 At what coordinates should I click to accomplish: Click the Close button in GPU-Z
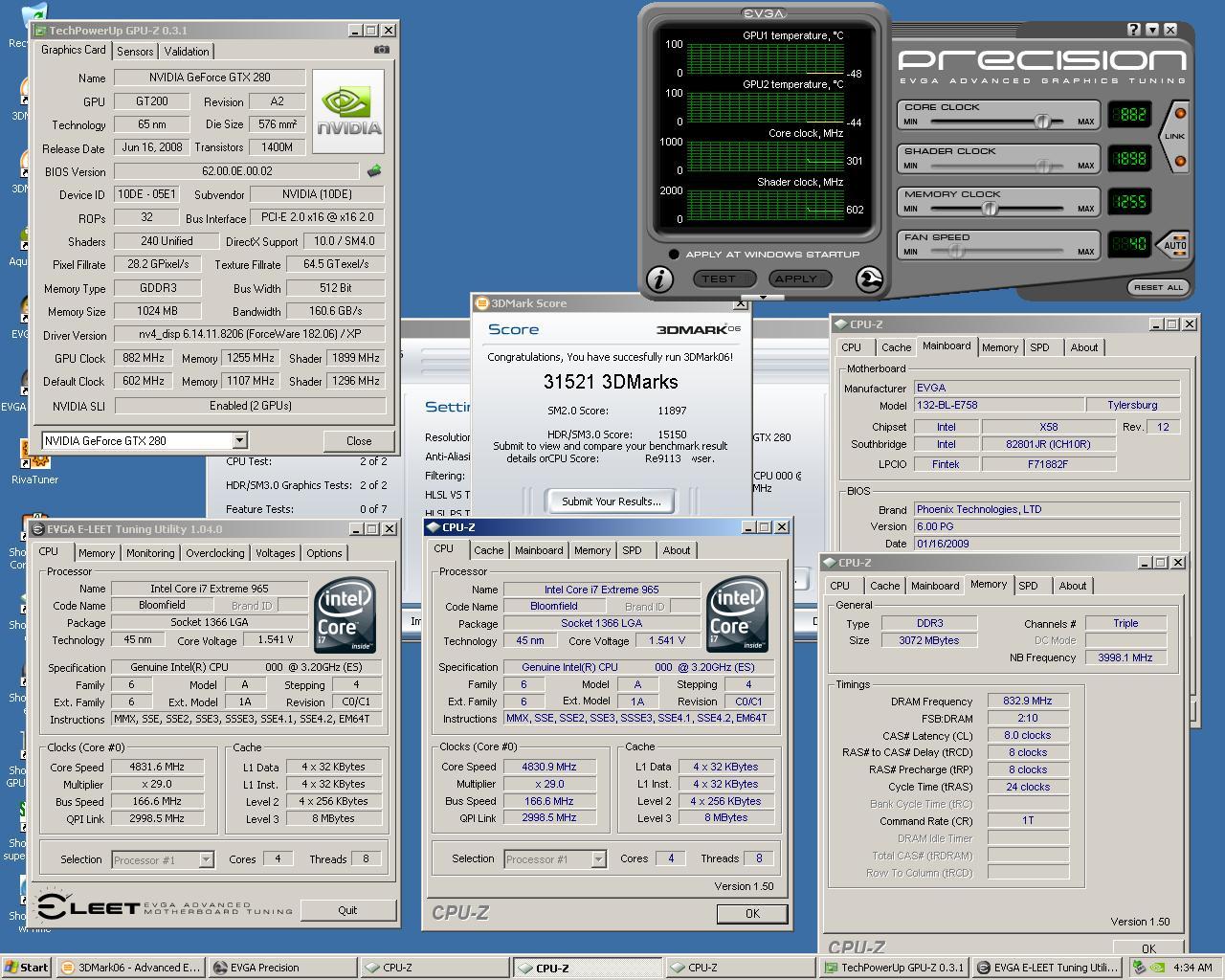tap(359, 441)
